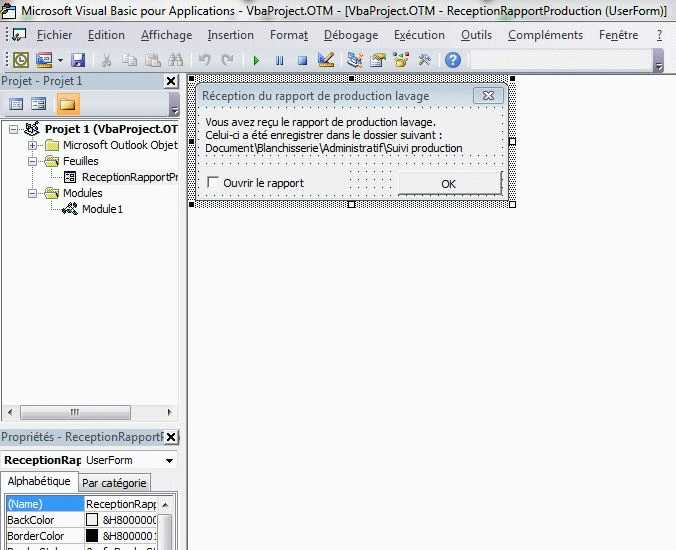Image resolution: width=676 pixels, height=550 pixels.
Task: Select the message label text in UserForm
Action: pyautogui.click(x=334, y=135)
